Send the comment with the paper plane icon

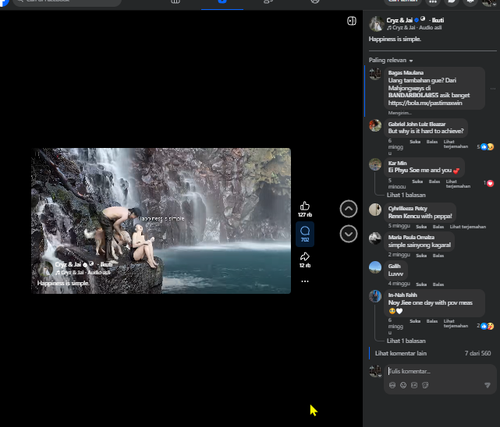coord(487,385)
